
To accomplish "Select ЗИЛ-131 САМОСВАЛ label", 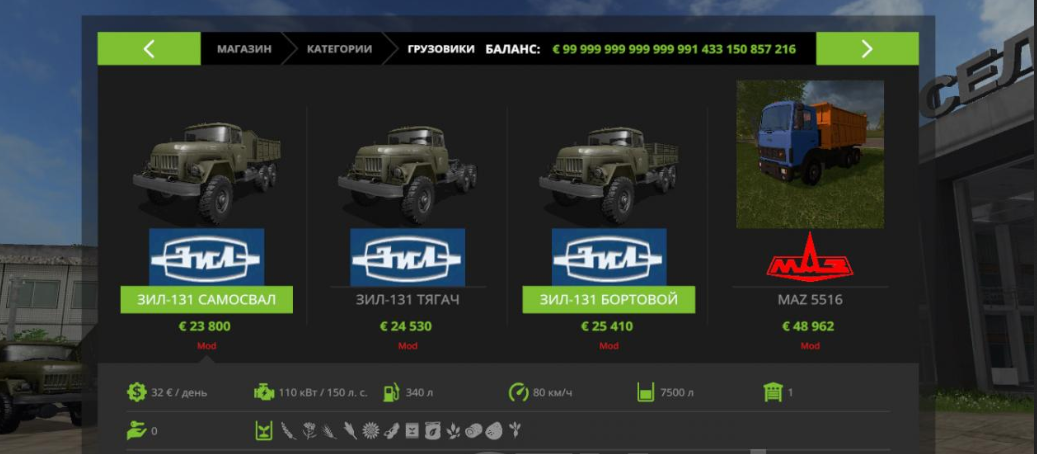I will click(206, 300).
